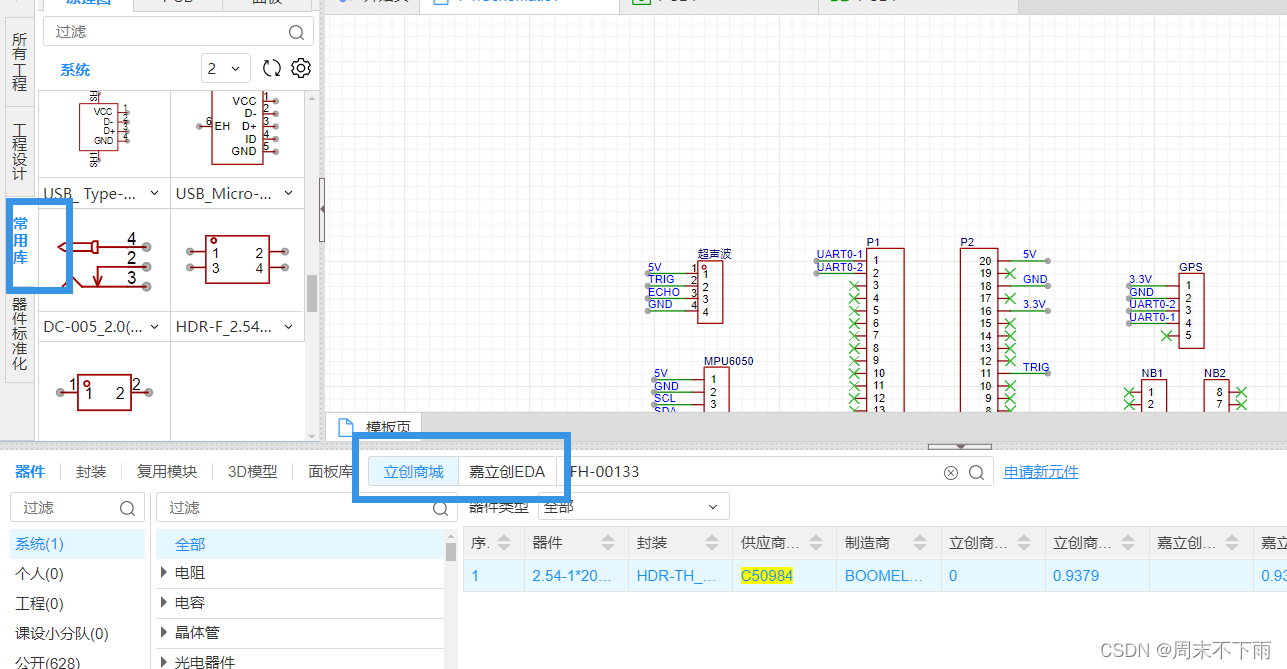Collapse bottom panel with splitter handle

[960, 446]
